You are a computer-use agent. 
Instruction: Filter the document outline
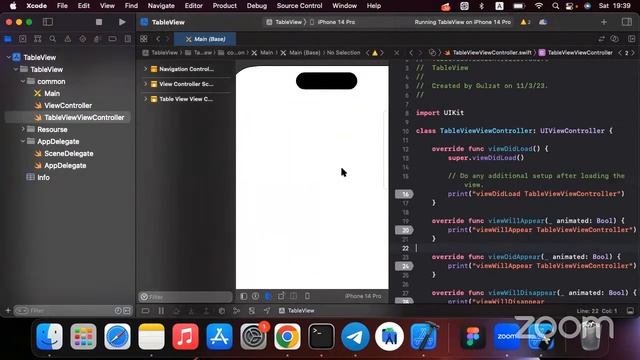tap(186, 297)
